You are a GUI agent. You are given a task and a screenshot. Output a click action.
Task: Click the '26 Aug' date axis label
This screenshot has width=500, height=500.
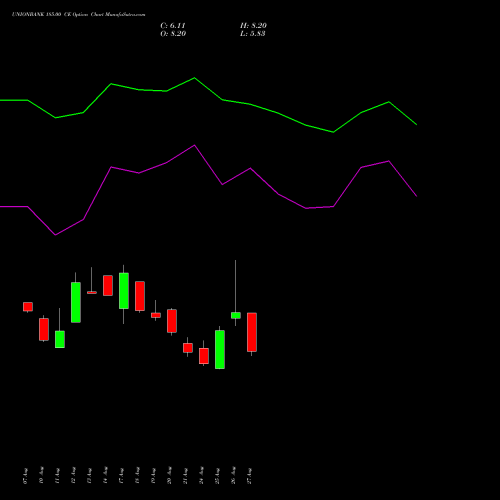233,476
